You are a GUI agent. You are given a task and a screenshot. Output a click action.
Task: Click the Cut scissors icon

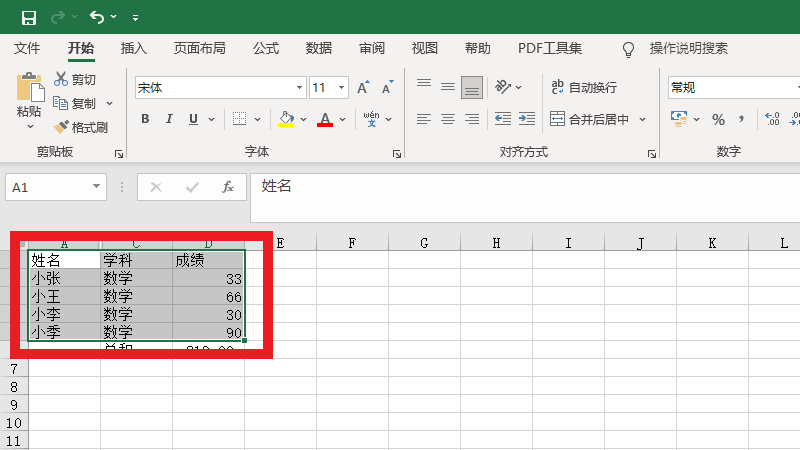[62, 79]
